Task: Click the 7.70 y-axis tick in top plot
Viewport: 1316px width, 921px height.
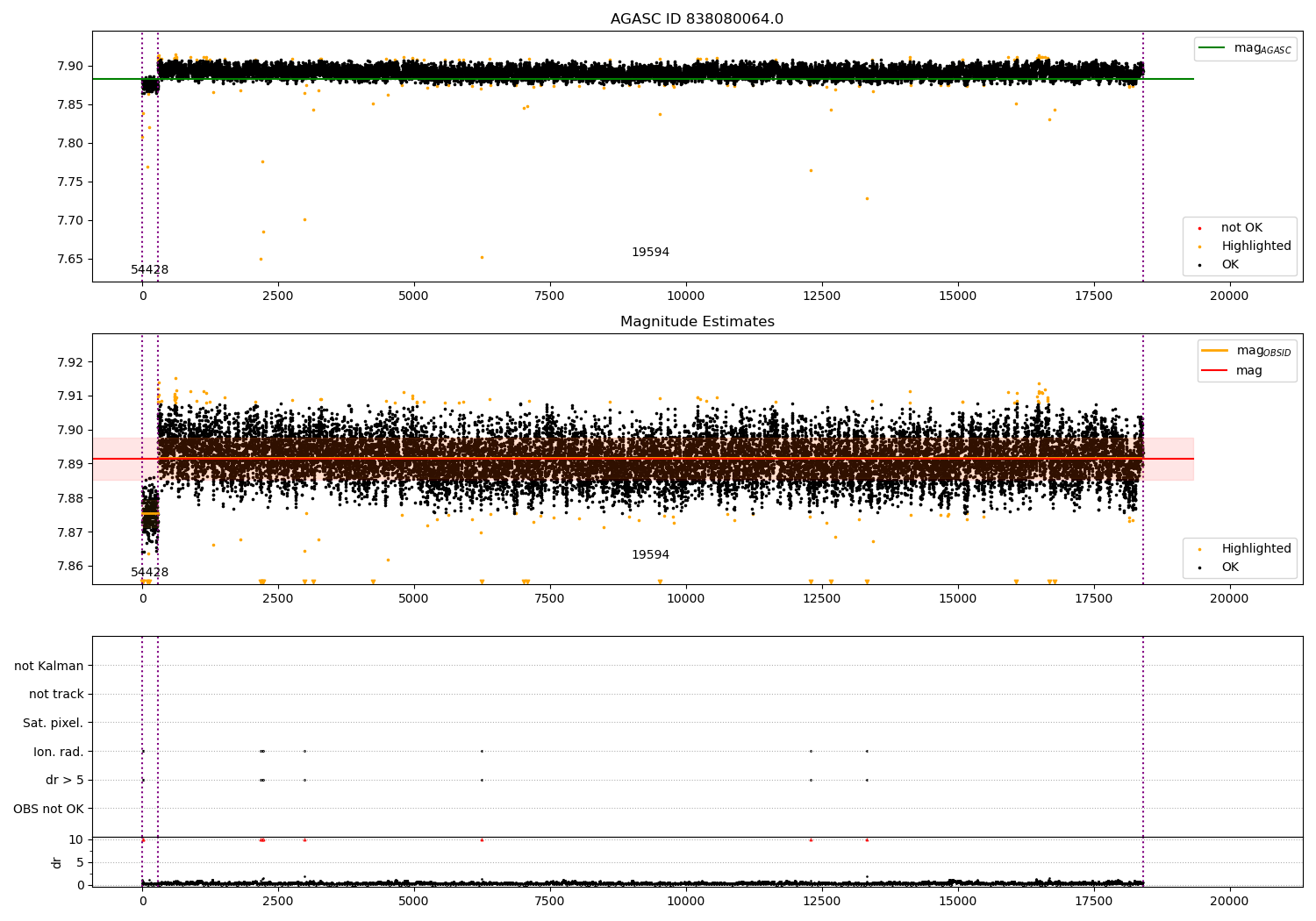Action: point(69,221)
